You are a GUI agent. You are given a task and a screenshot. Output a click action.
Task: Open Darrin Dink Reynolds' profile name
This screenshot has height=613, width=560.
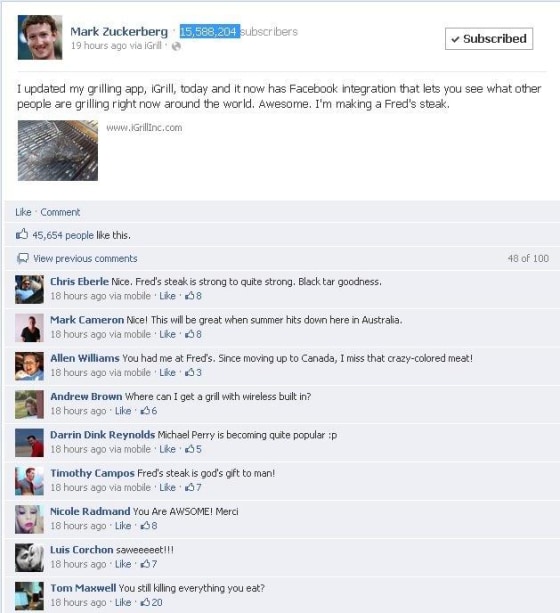click(102, 435)
